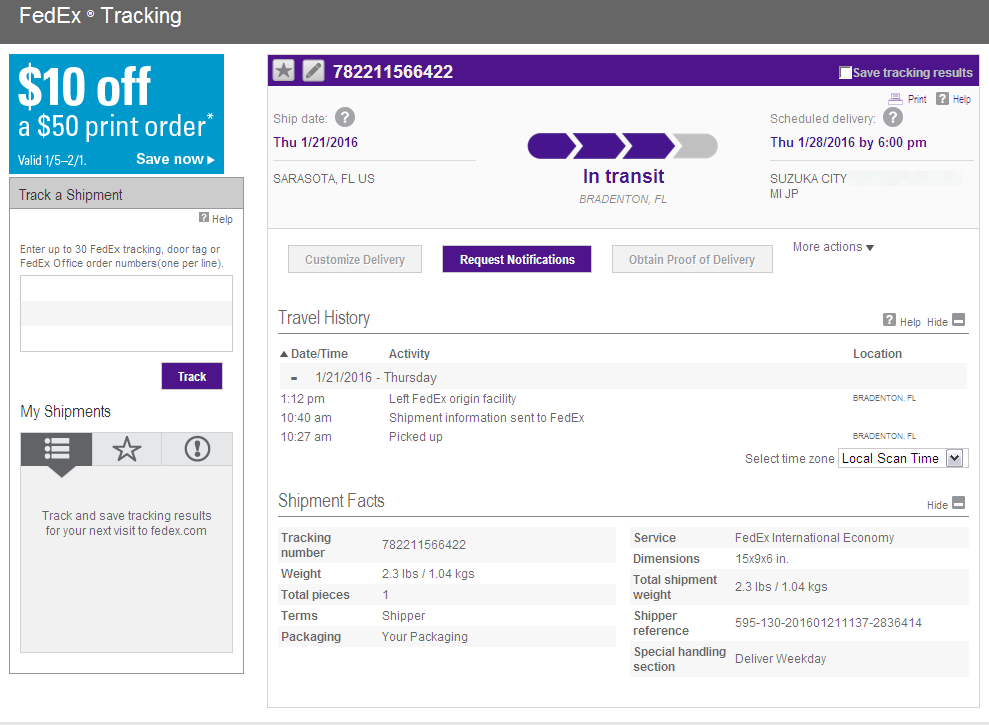Open the question mark beside Scheduled delivery
989x725 pixels.
893,118
